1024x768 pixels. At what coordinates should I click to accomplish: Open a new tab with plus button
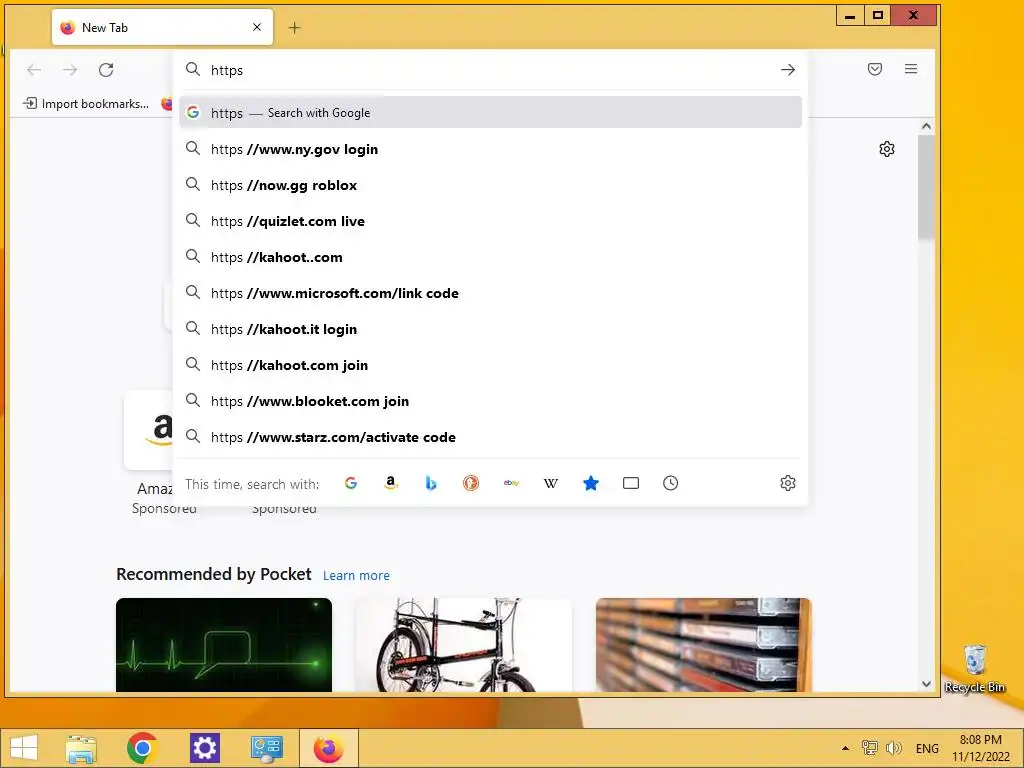point(295,27)
